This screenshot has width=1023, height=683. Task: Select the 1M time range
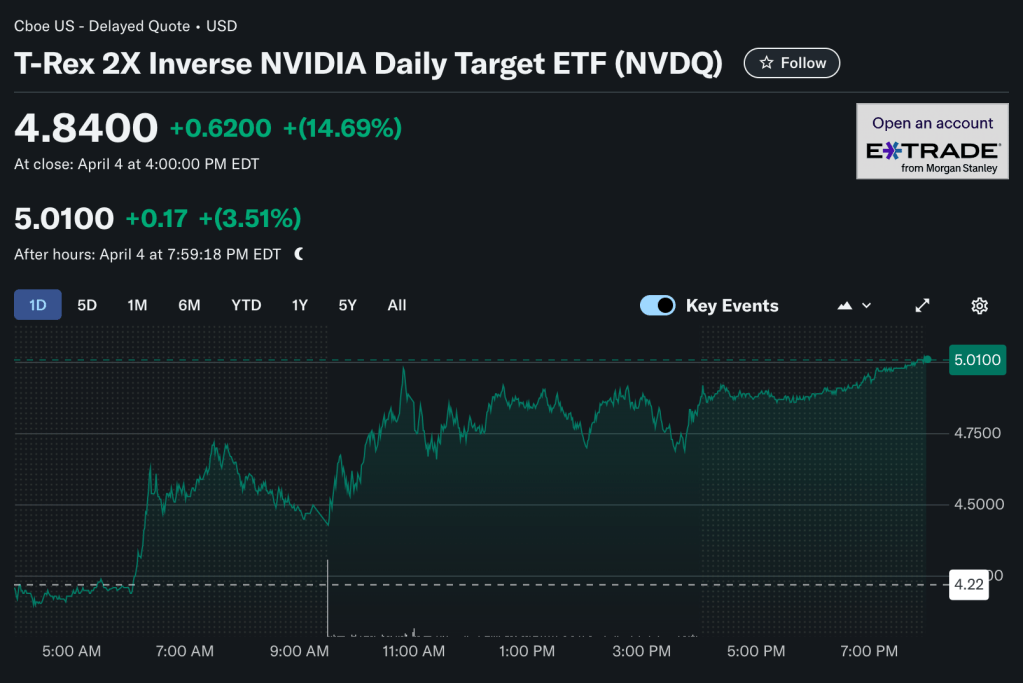pyautogui.click(x=137, y=305)
